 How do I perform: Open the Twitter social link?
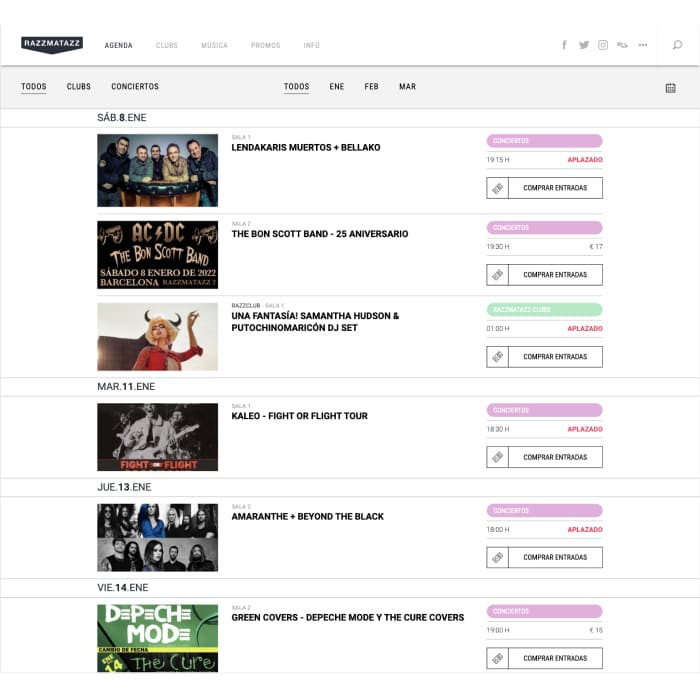(x=584, y=45)
